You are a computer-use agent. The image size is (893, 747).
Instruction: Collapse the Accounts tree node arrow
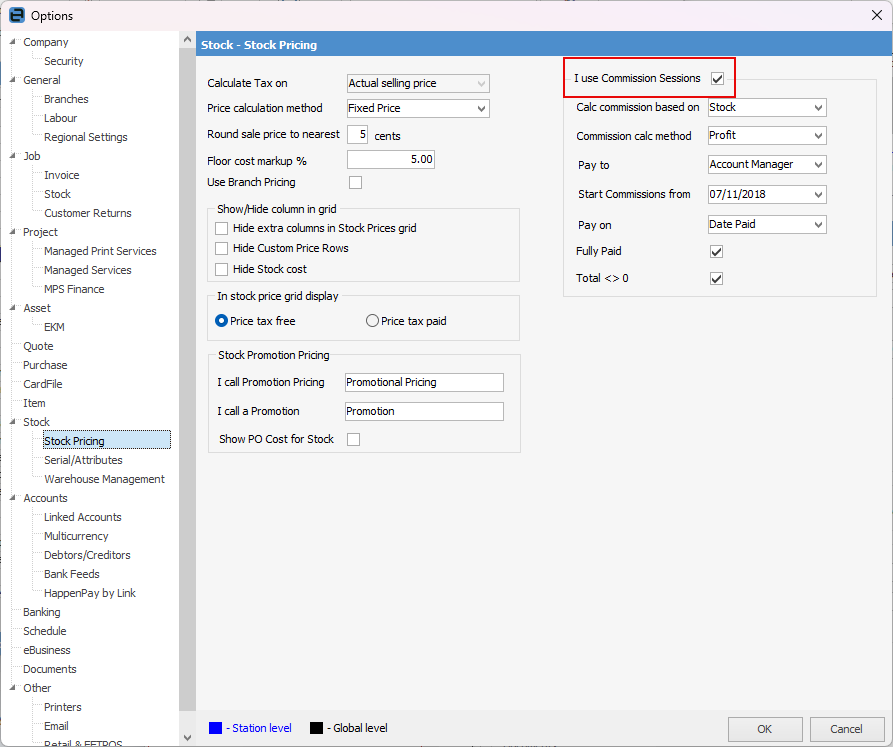[13, 498]
